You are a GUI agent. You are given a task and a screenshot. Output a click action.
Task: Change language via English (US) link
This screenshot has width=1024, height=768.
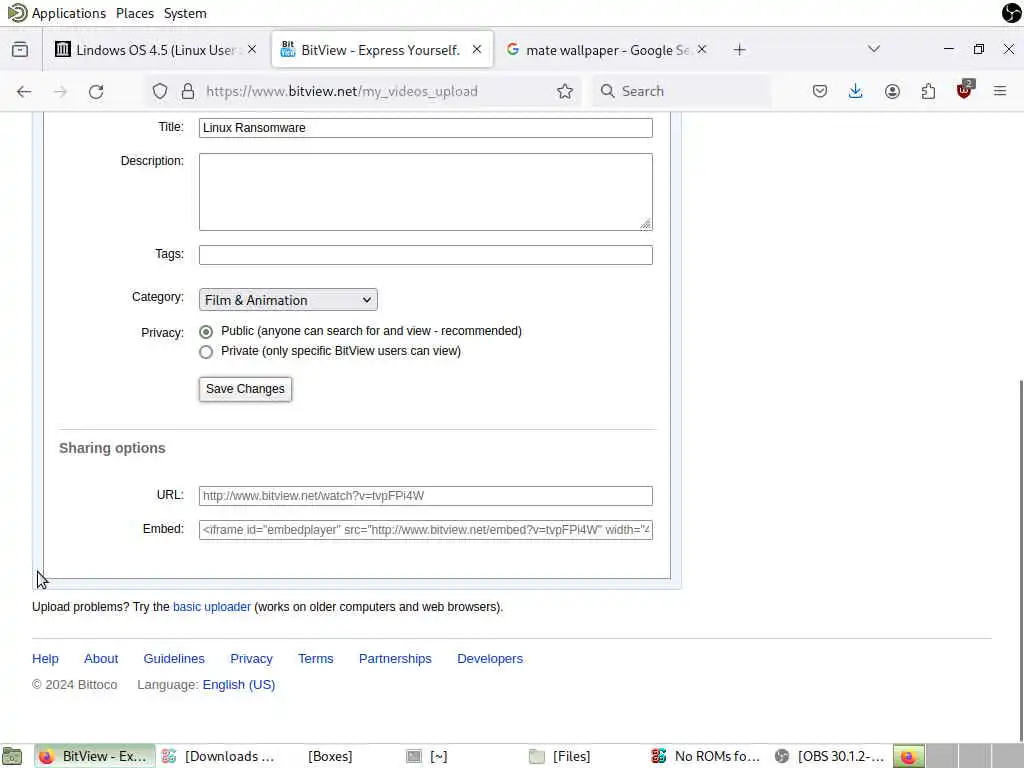tap(238, 685)
